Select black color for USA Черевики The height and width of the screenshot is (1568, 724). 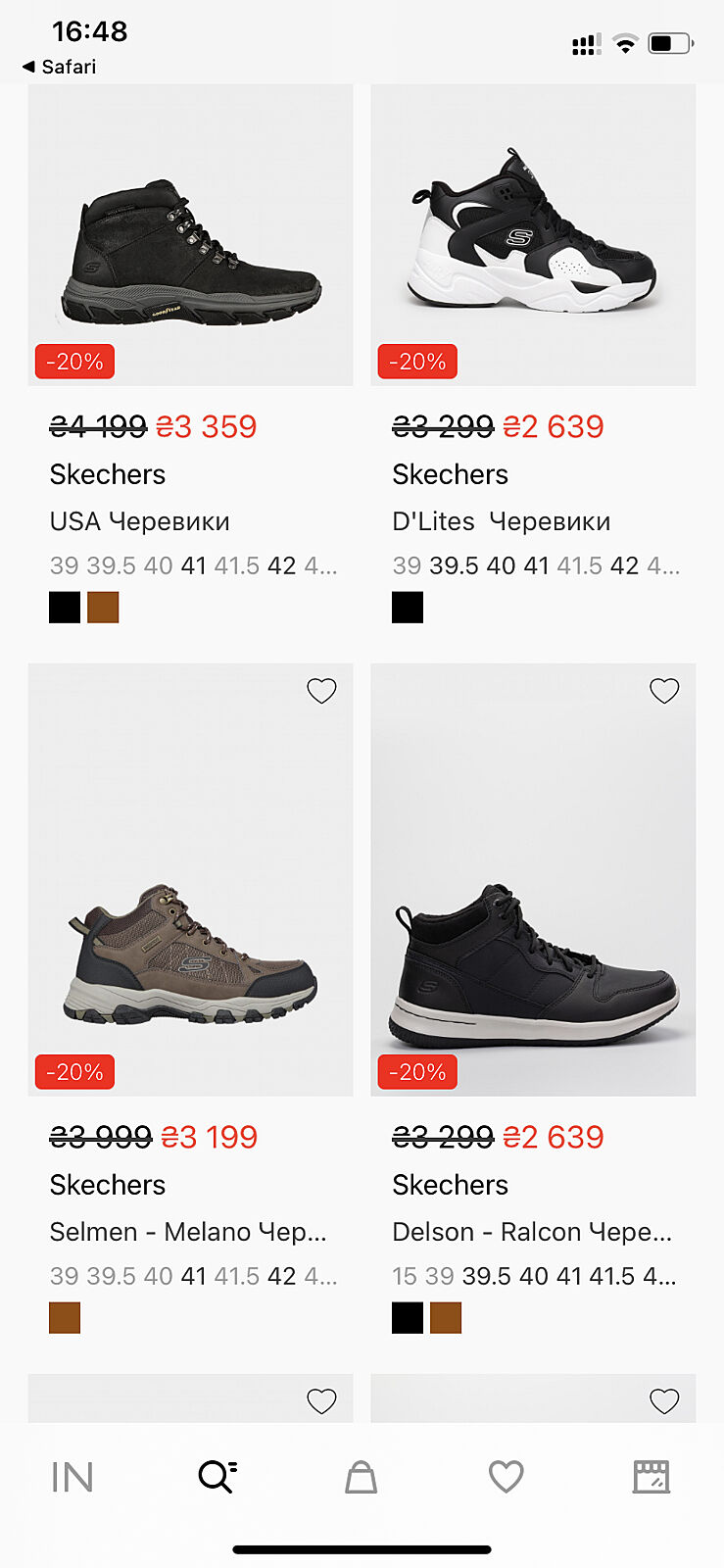(65, 608)
